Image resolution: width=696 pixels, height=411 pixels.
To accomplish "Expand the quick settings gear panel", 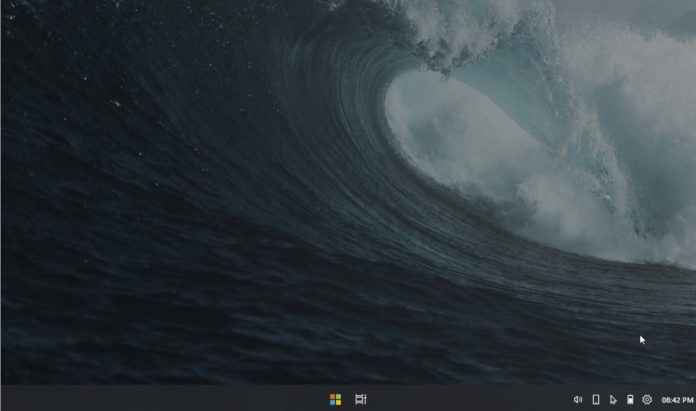I will (x=647, y=399).
